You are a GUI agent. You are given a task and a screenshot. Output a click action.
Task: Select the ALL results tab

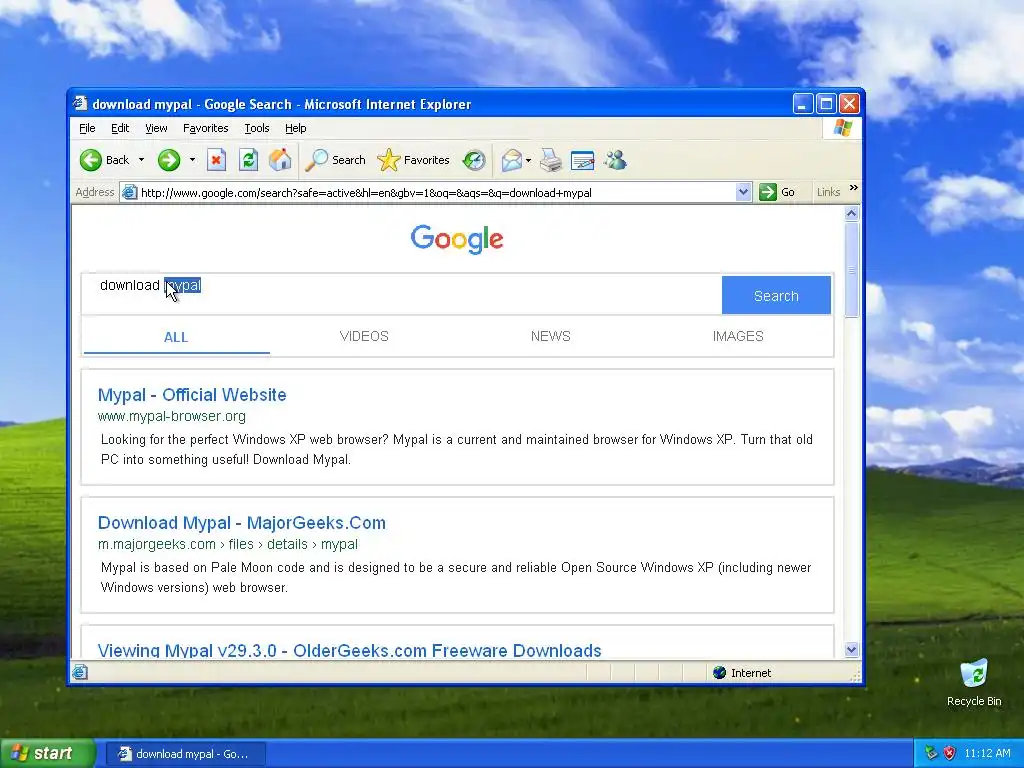pos(176,337)
